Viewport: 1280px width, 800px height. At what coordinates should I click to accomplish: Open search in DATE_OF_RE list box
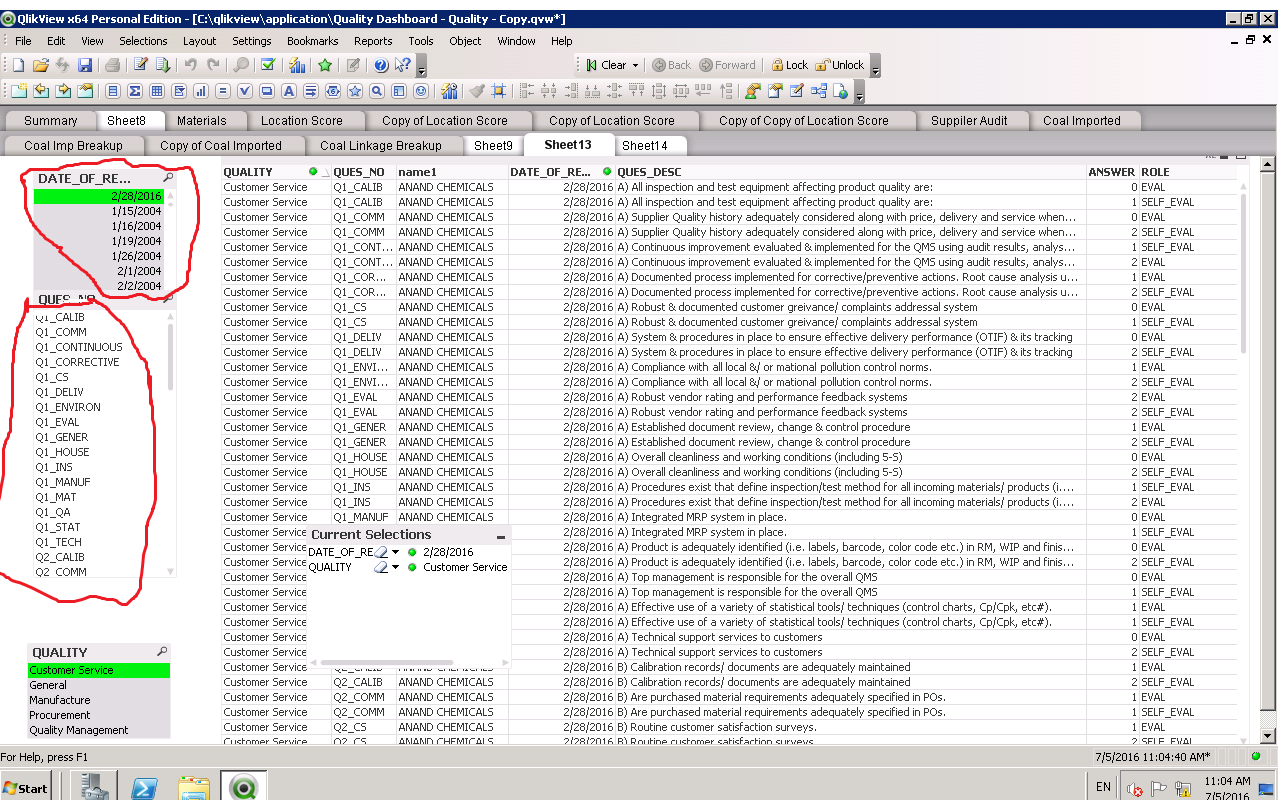click(x=168, y=178)
